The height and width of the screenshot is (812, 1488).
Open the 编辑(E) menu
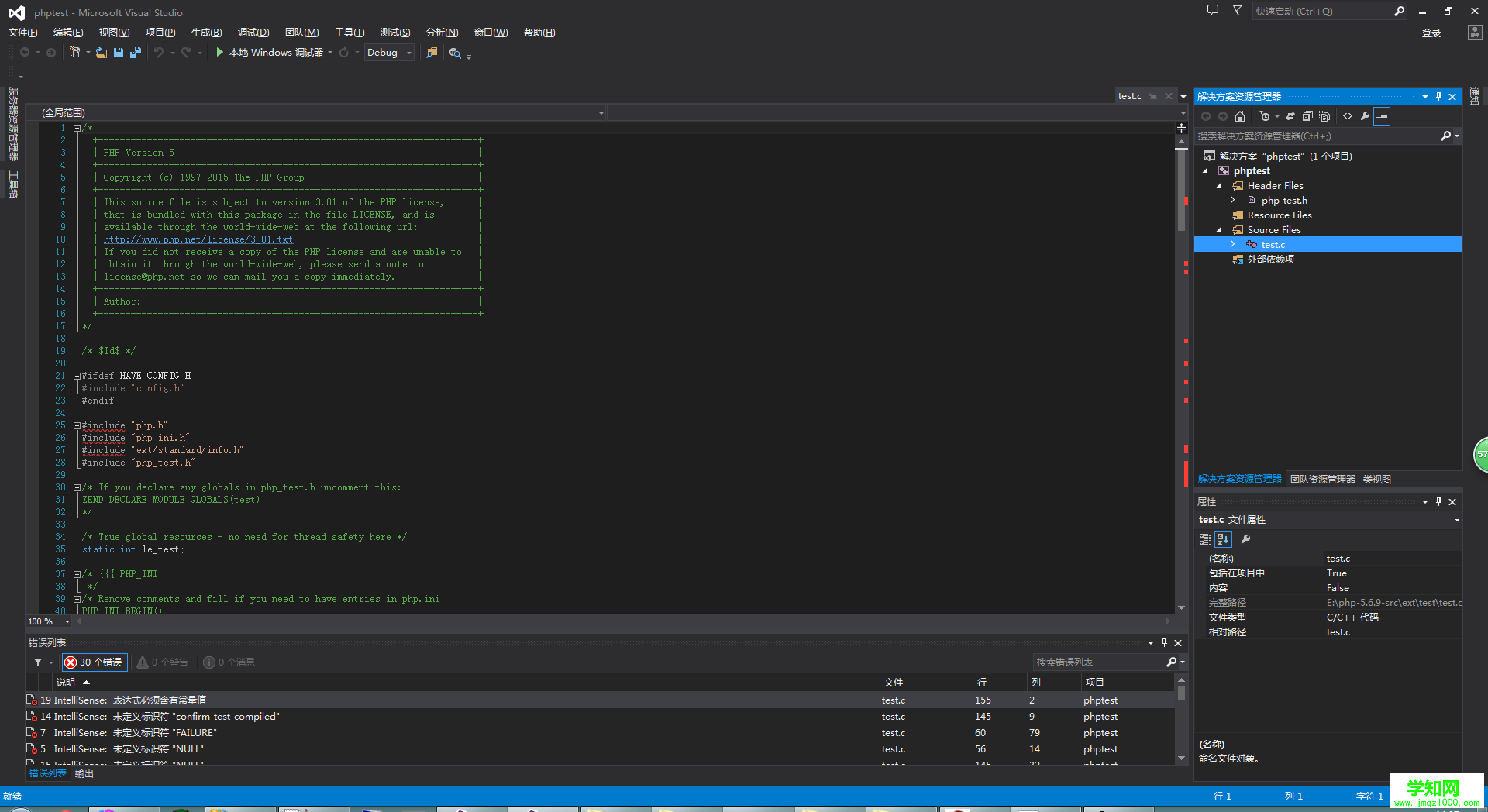[68, 33]
